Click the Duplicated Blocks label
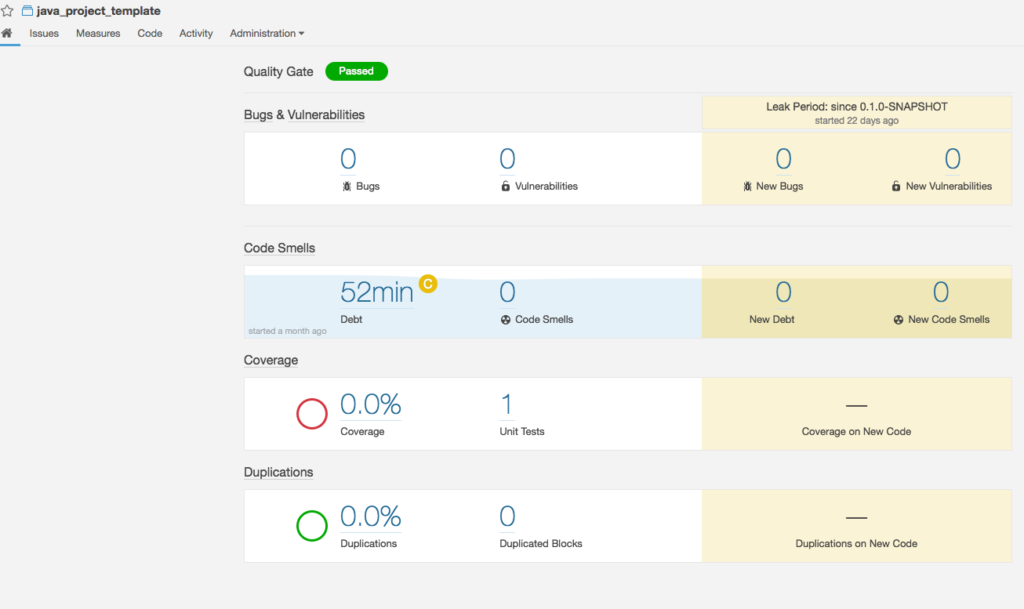 click(541, 544)
